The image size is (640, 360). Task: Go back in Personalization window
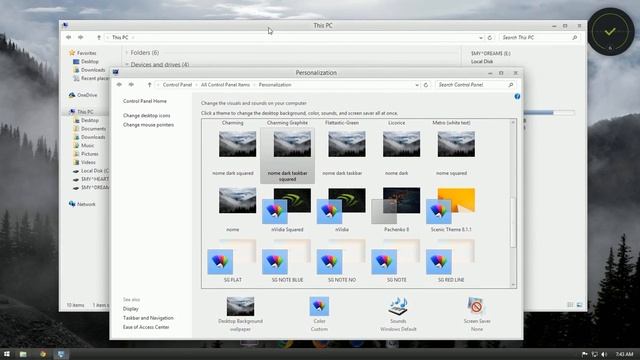(x=119, y=84)
